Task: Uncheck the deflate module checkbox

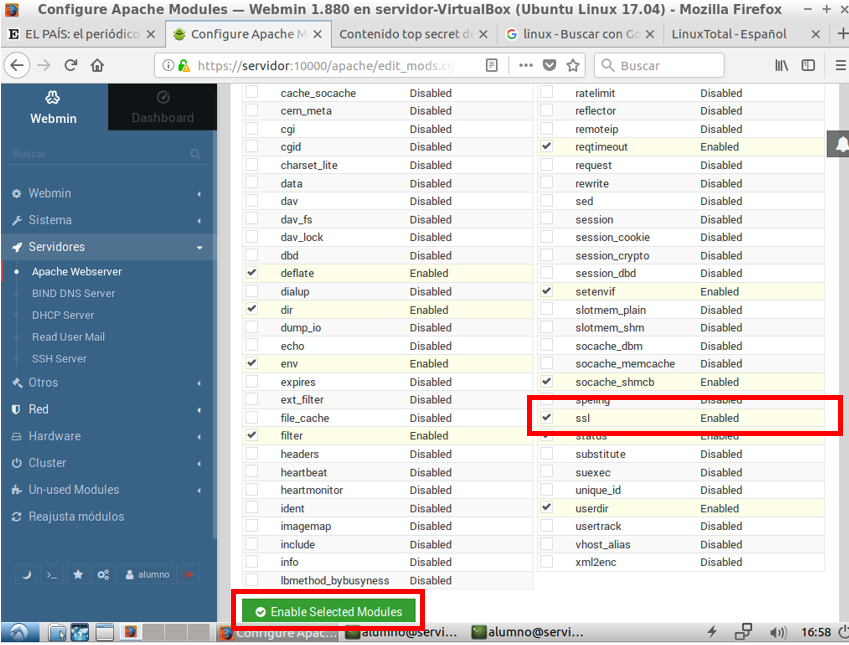Action: 251,273
